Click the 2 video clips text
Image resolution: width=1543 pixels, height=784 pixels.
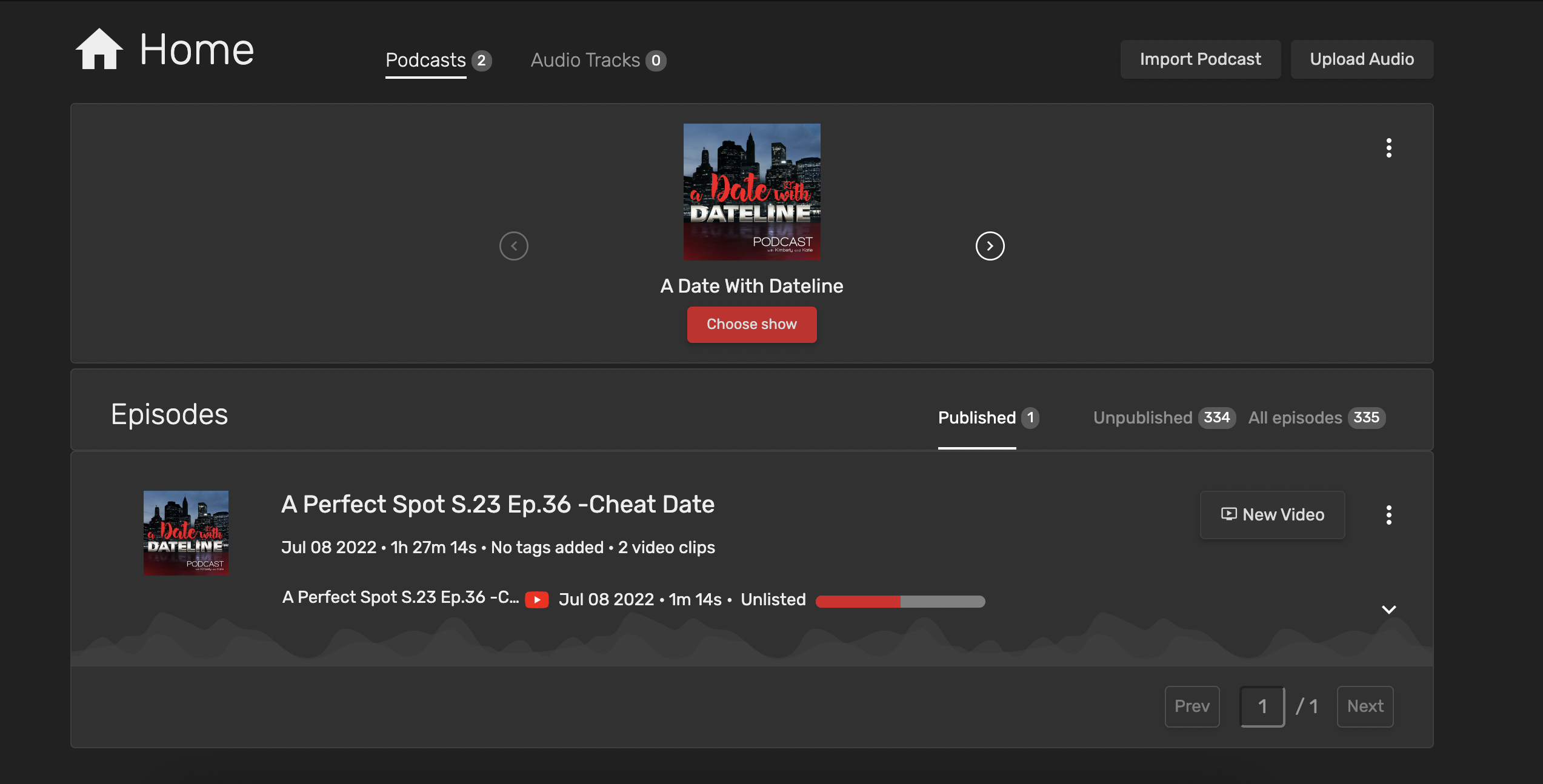point(666,548)
